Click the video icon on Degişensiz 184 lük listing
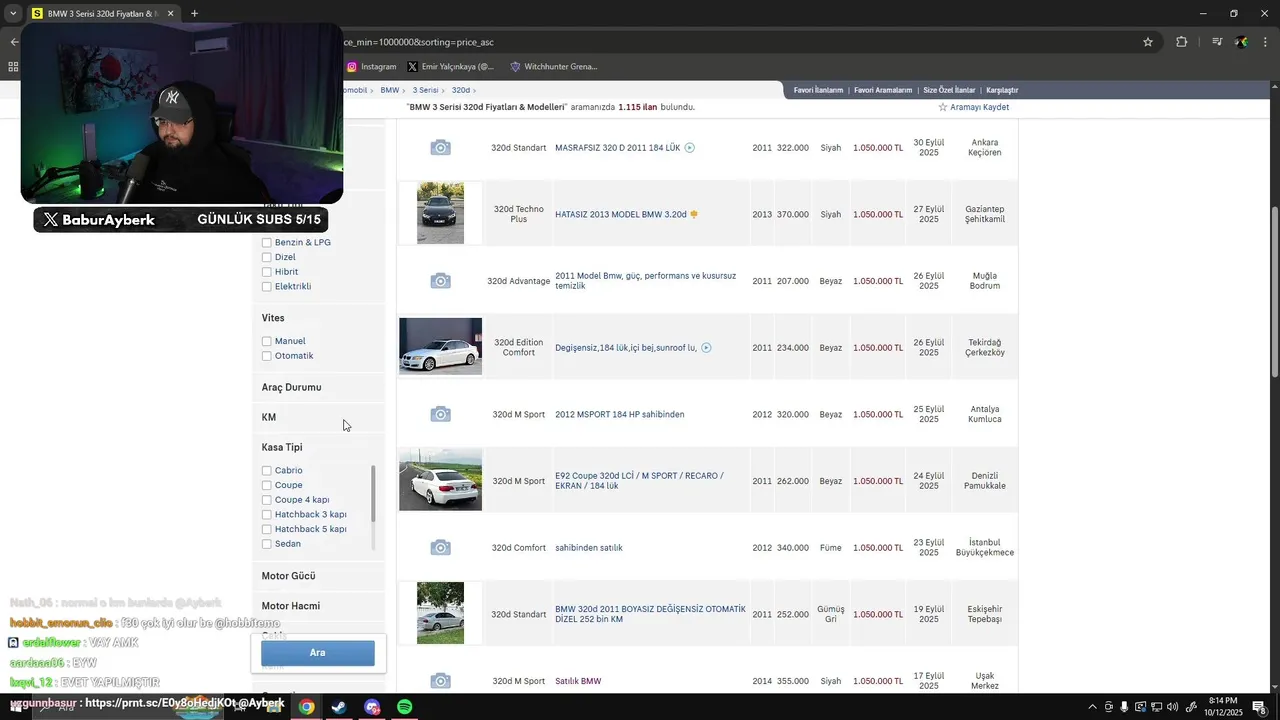1280x720 pixels. (x=706, y=348)
